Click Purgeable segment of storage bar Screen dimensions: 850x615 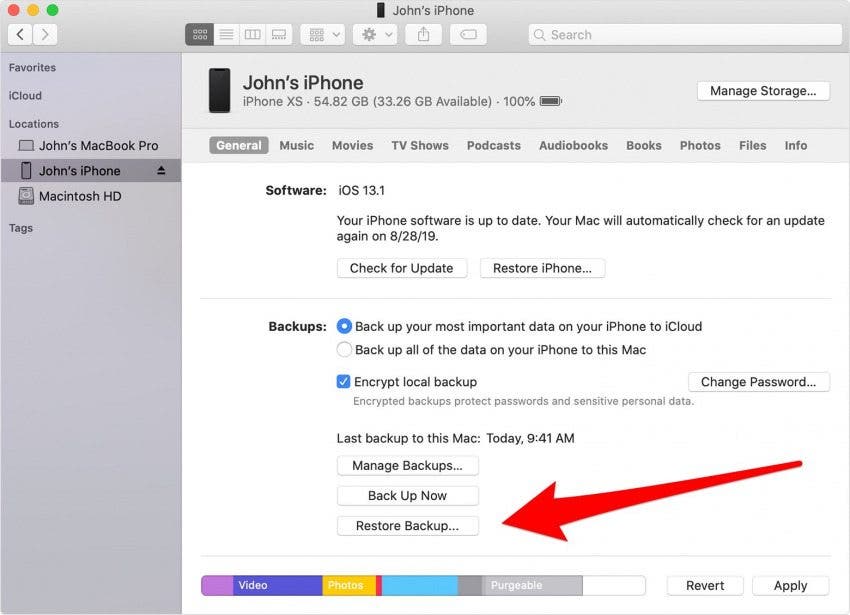tap(532, 586)
